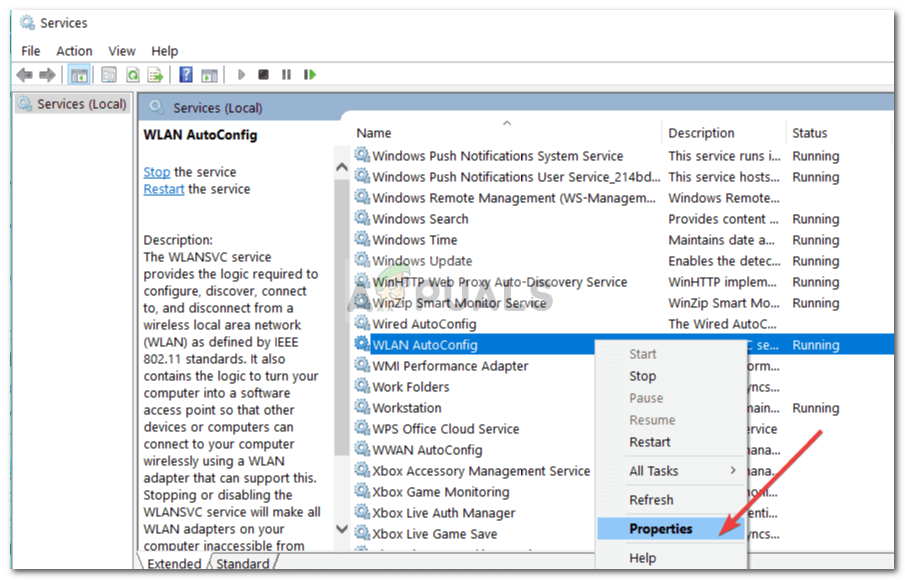Open the Action menu
Screen dimensions: 905x580
tap(74, 50)
